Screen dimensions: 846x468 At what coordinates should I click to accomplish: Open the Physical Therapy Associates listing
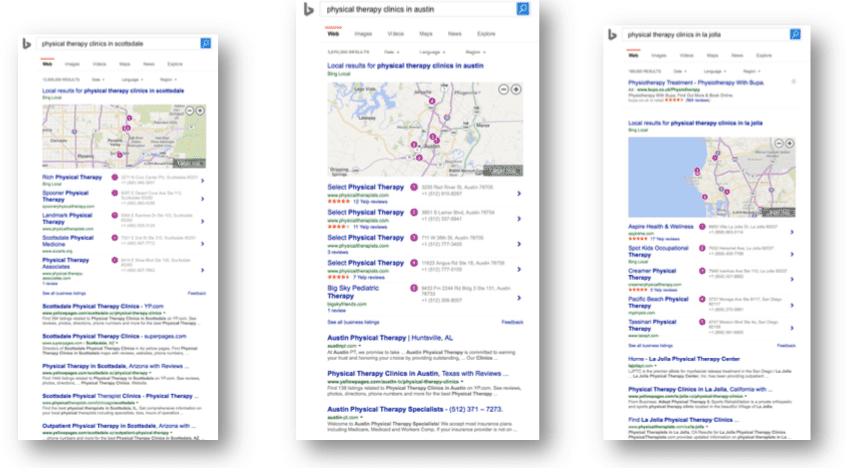tap(66, 263)
